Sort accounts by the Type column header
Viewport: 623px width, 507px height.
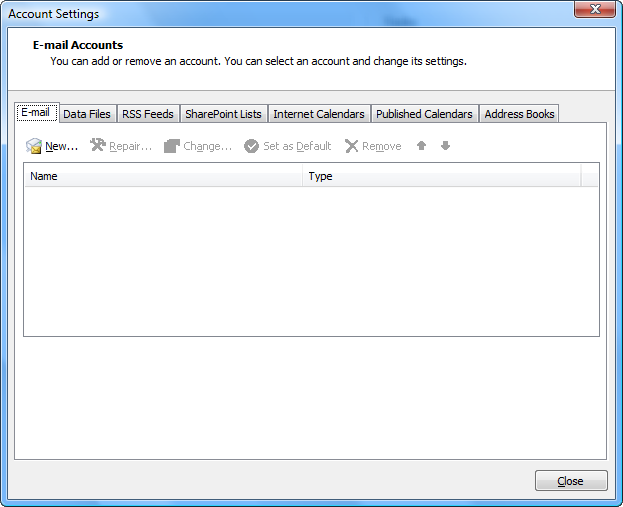pos(441,176)
